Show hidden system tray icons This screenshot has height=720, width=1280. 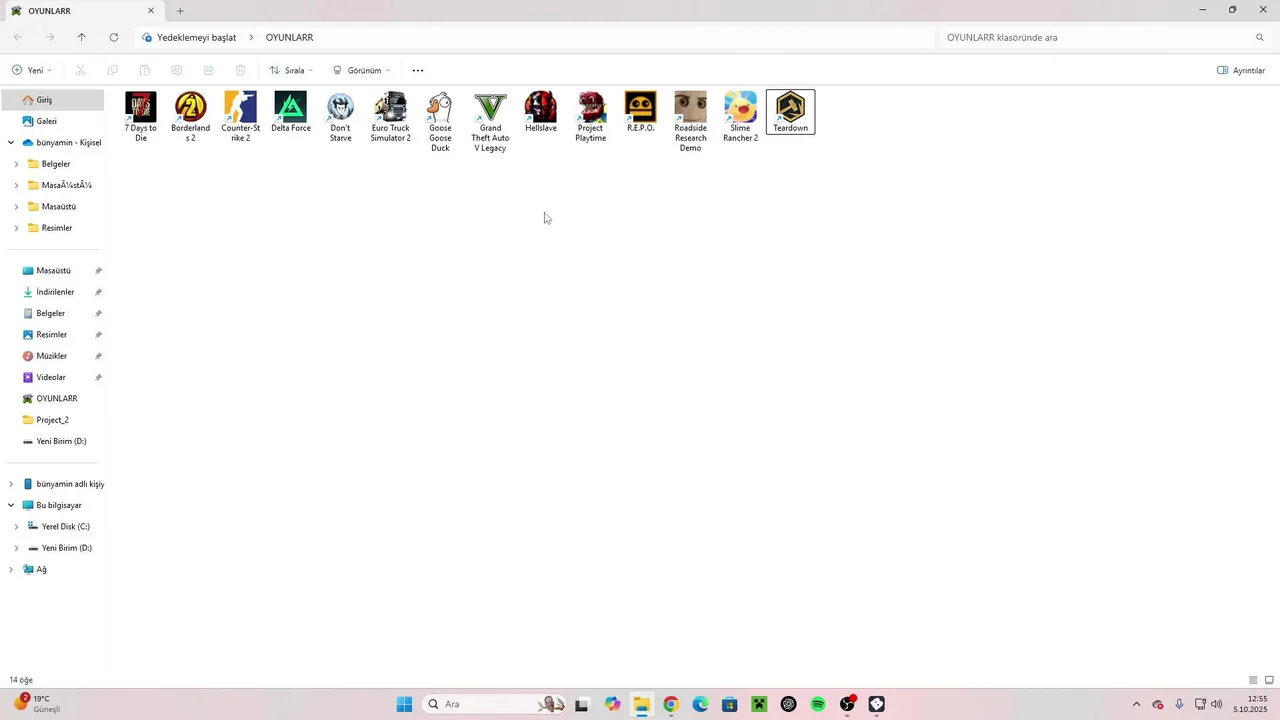click(x=1136, y=704)
